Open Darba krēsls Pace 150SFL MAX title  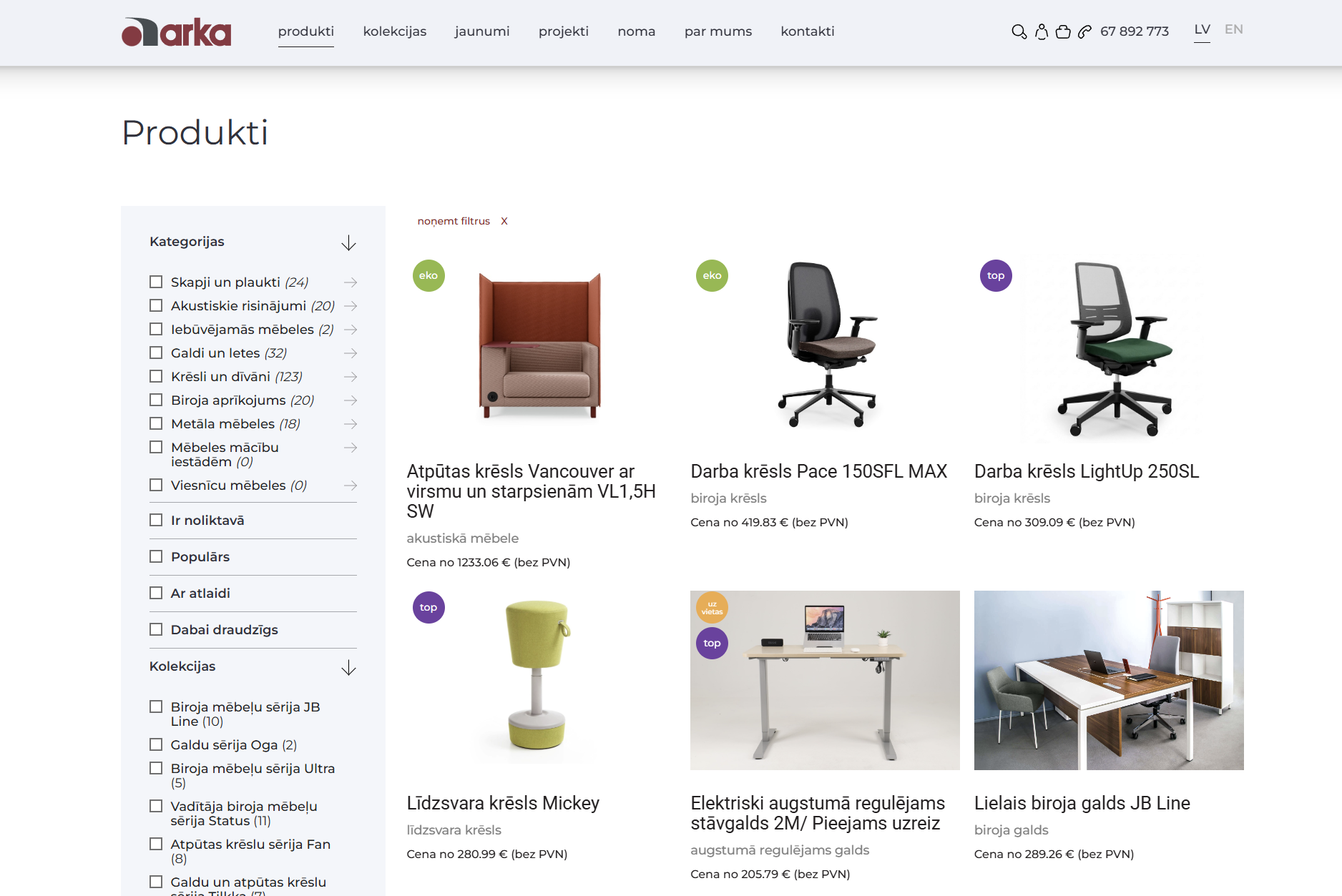pos(819,471)
